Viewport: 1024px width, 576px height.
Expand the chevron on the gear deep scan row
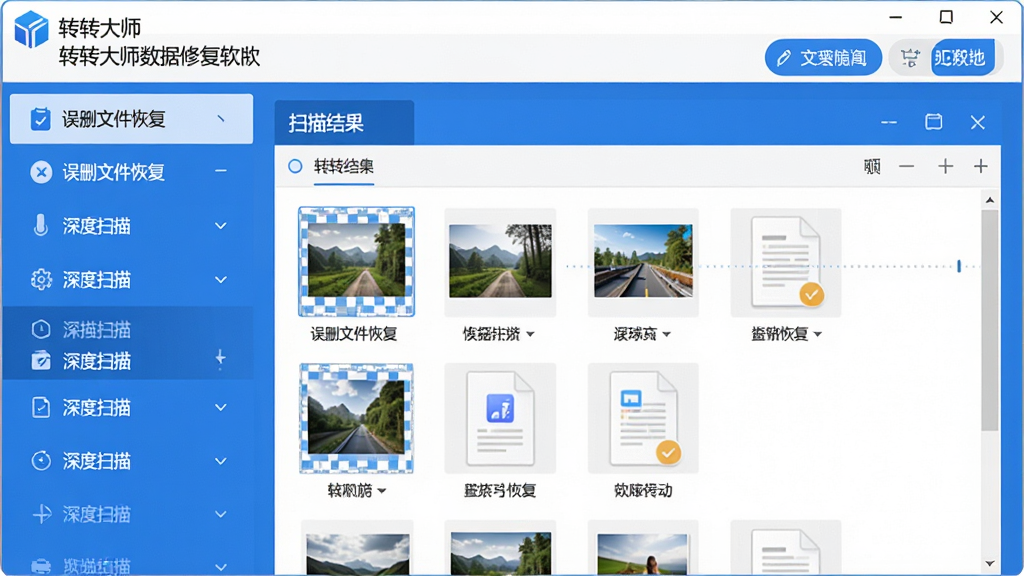click(221, 280)
